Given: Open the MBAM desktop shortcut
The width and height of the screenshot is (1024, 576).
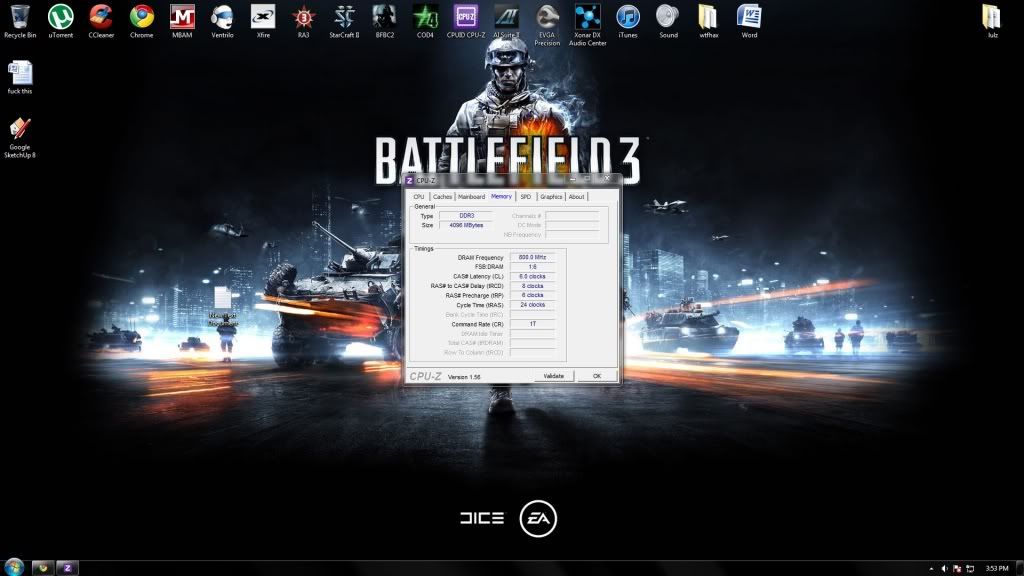Looking at the screenshot, I should [x=182, y=21].
